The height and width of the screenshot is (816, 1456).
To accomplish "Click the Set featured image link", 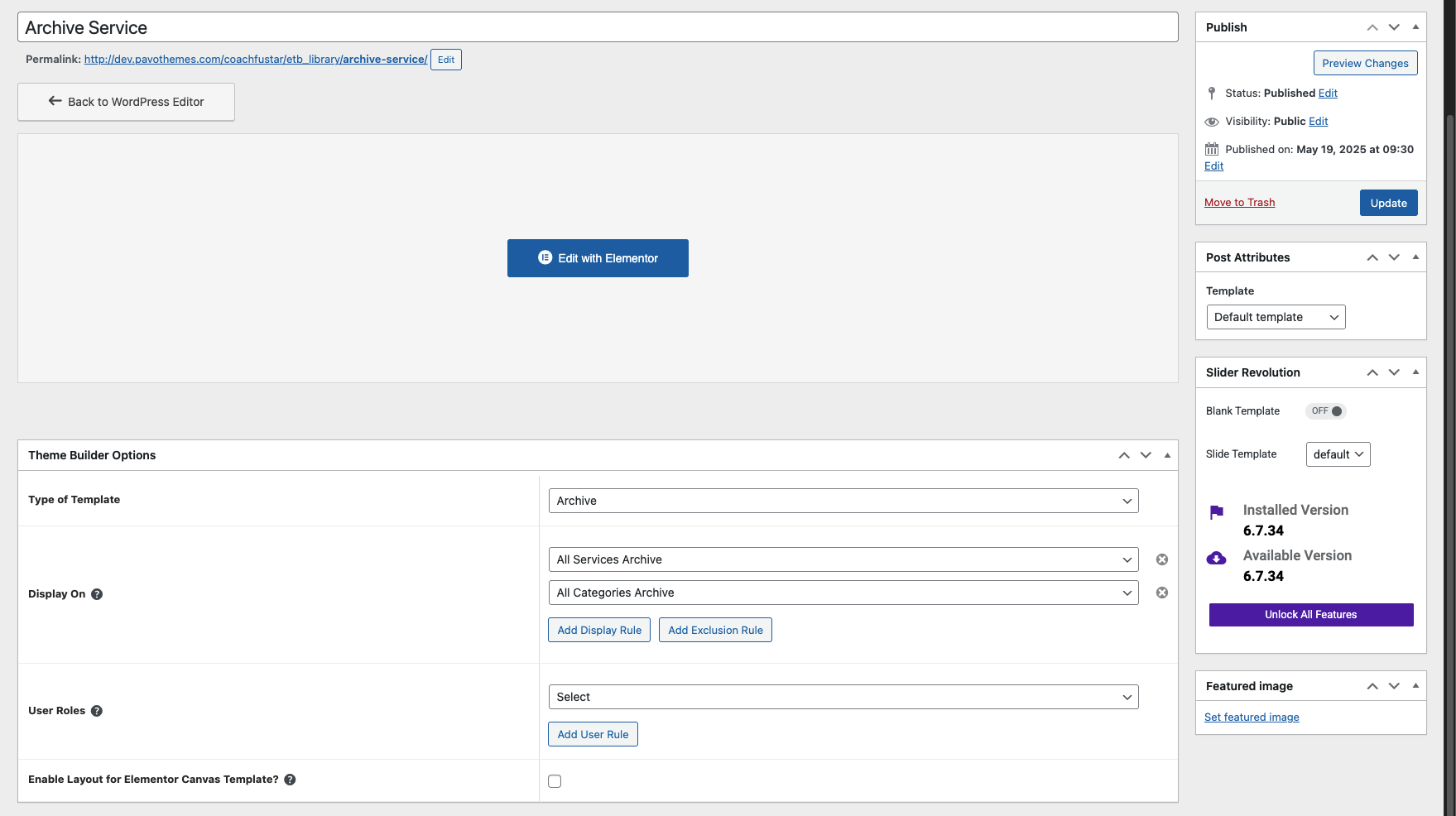I will [x=1252, y=718].
